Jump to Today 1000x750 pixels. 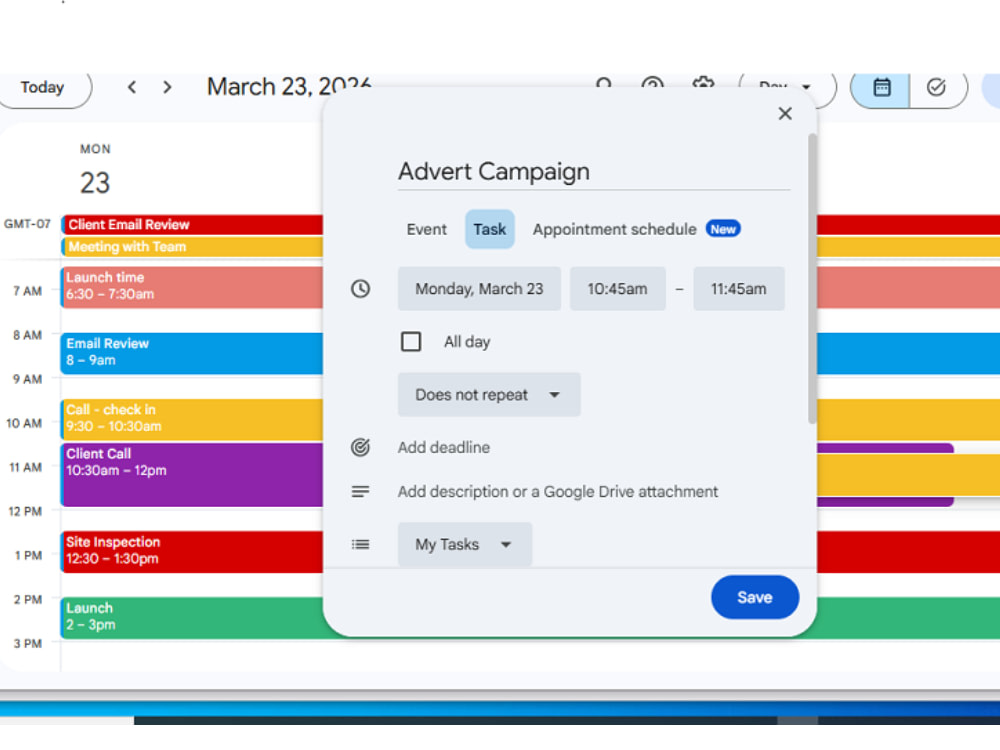click(x=43, y=87)
